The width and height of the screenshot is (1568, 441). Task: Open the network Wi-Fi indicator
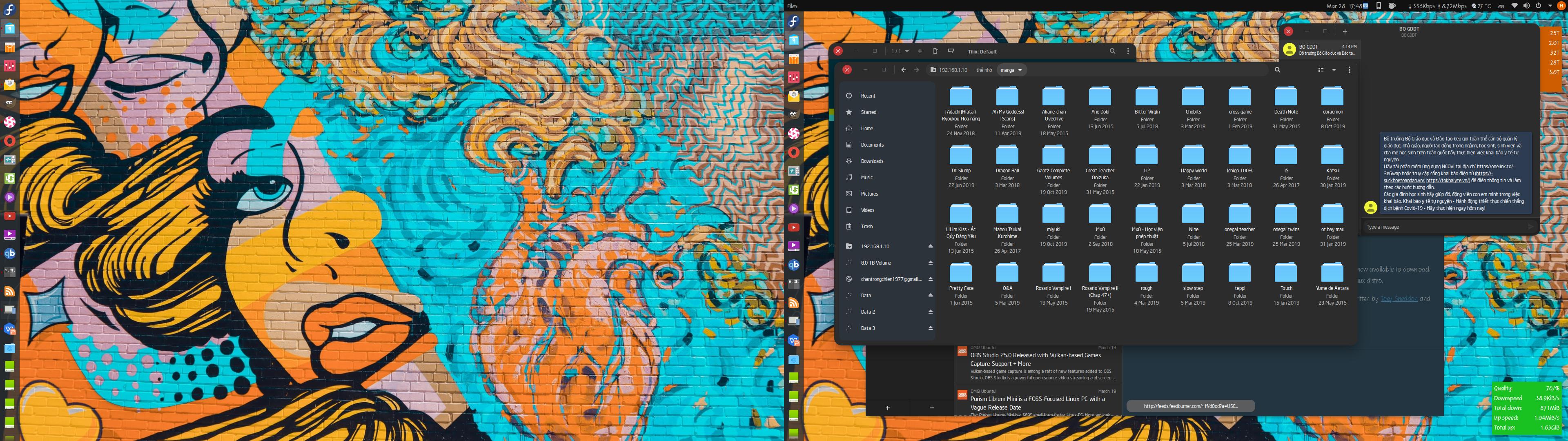tap(1515, 5)
